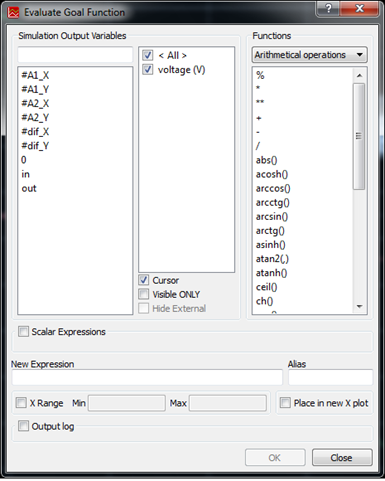This screenshot has width=385, height=481.
Task: Pick the ** power operator
Action: point(260,102)
